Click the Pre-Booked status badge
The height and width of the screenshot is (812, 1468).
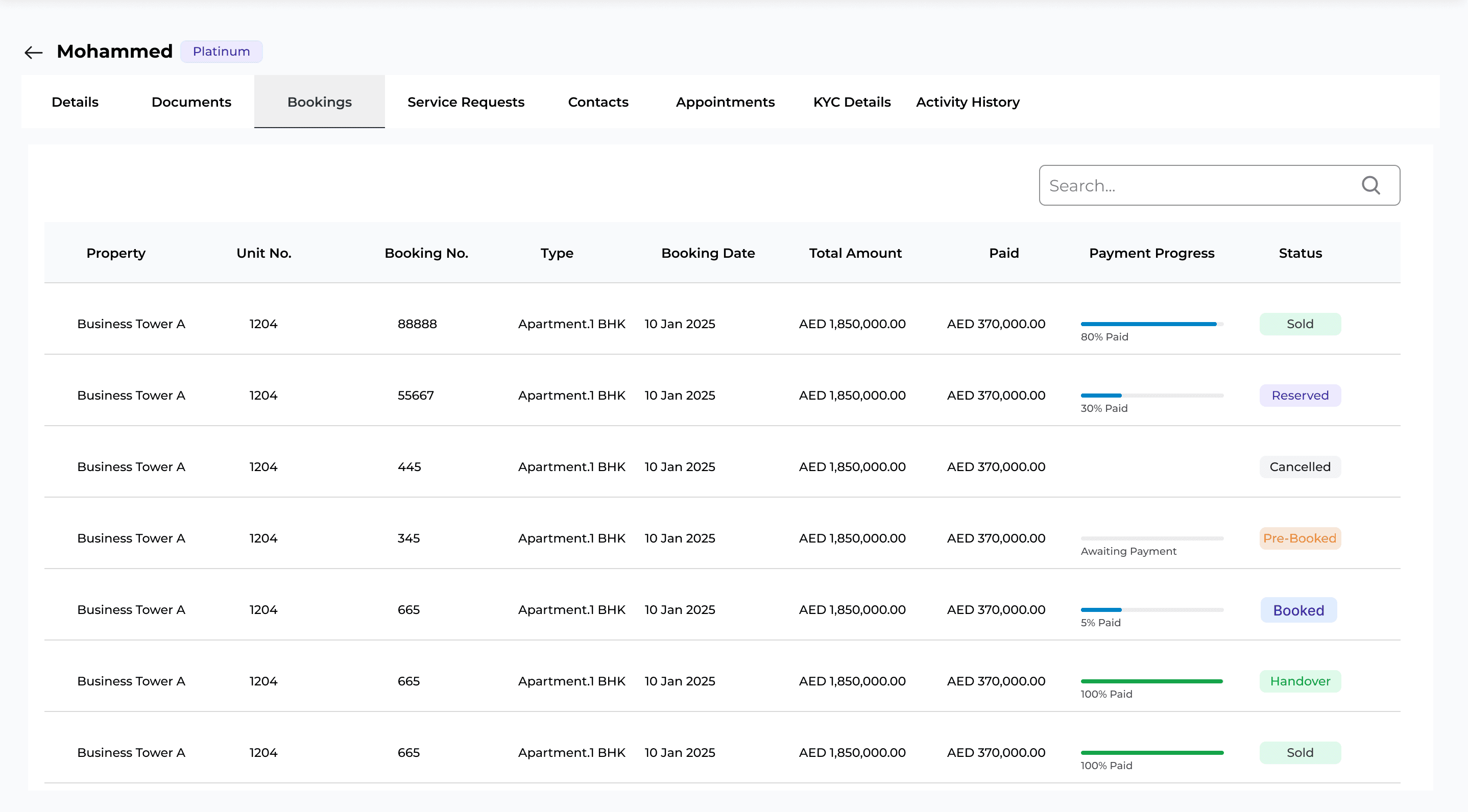click(x=1300, y=538)
